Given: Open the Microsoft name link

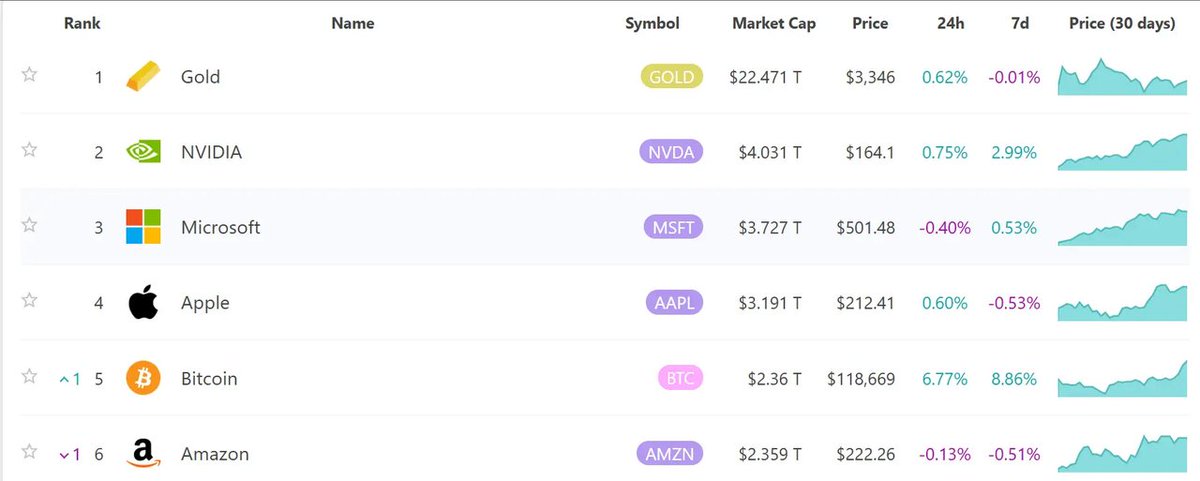Looking at the screenshot, I should click(220, 227).
